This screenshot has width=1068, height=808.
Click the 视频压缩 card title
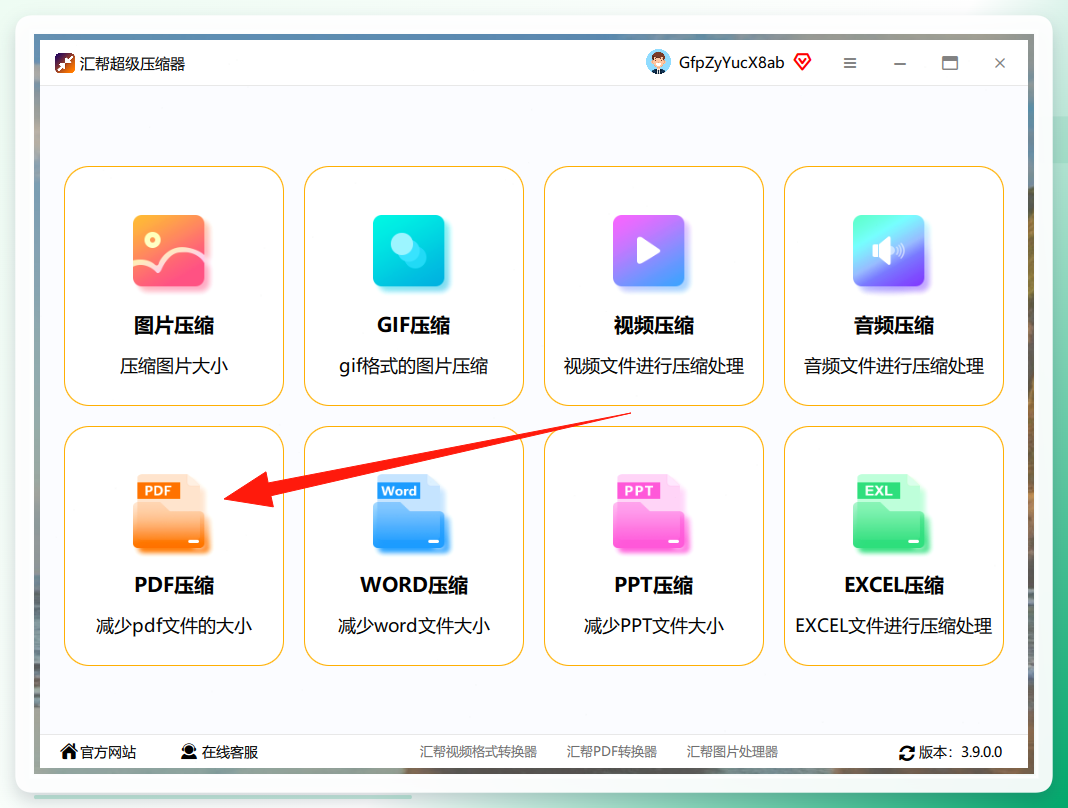(x=654, y=326)
